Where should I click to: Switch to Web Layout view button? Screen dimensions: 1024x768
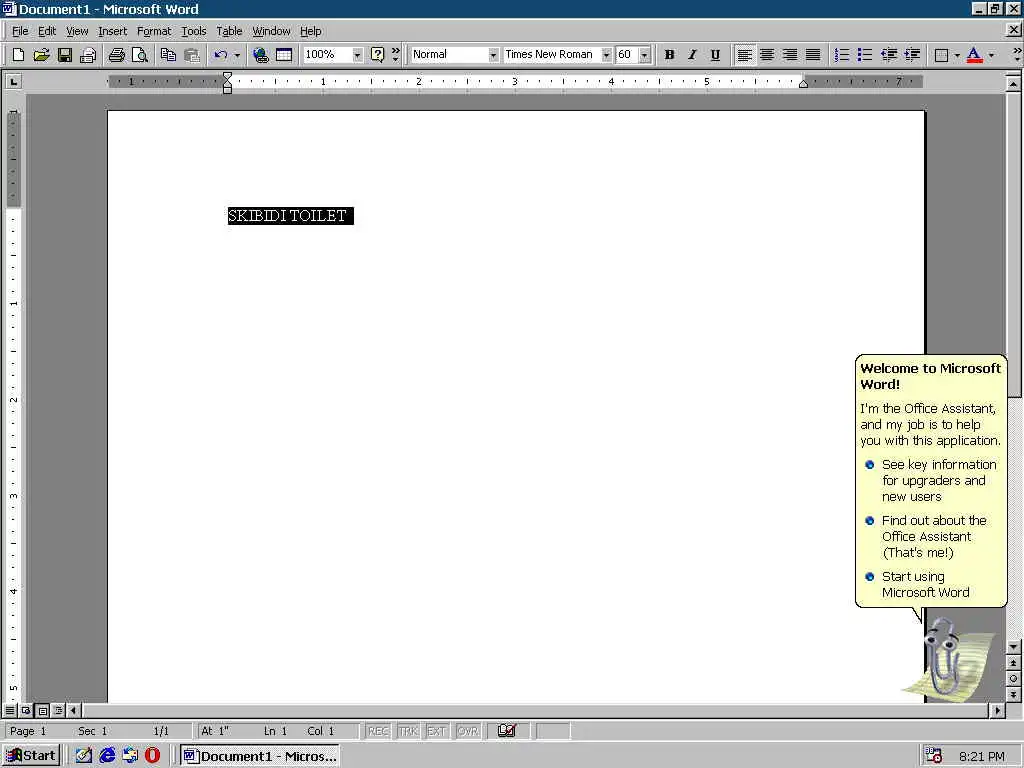point(26,710)
